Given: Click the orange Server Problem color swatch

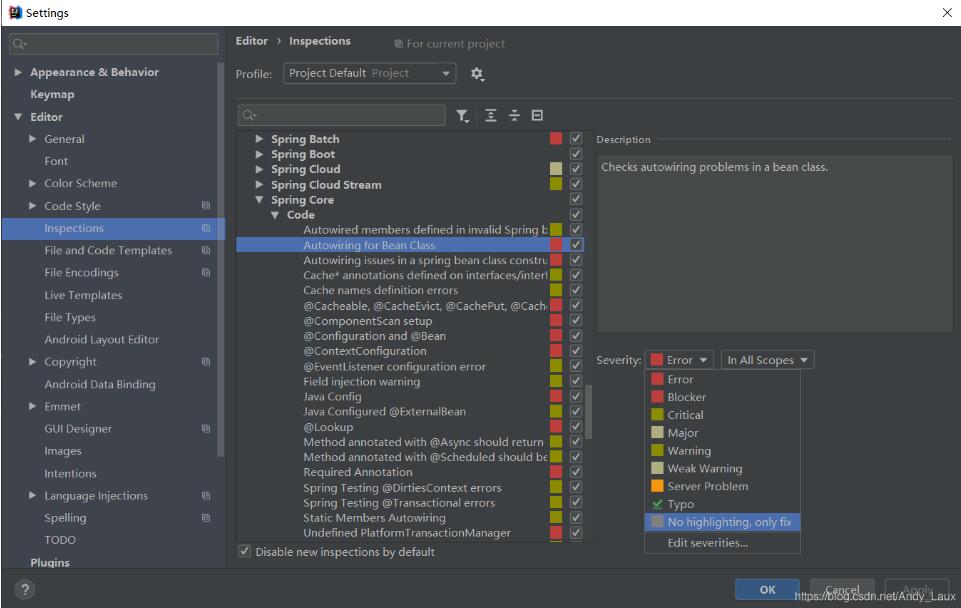Looking at the screenshot, I should (x=657, y=486).
